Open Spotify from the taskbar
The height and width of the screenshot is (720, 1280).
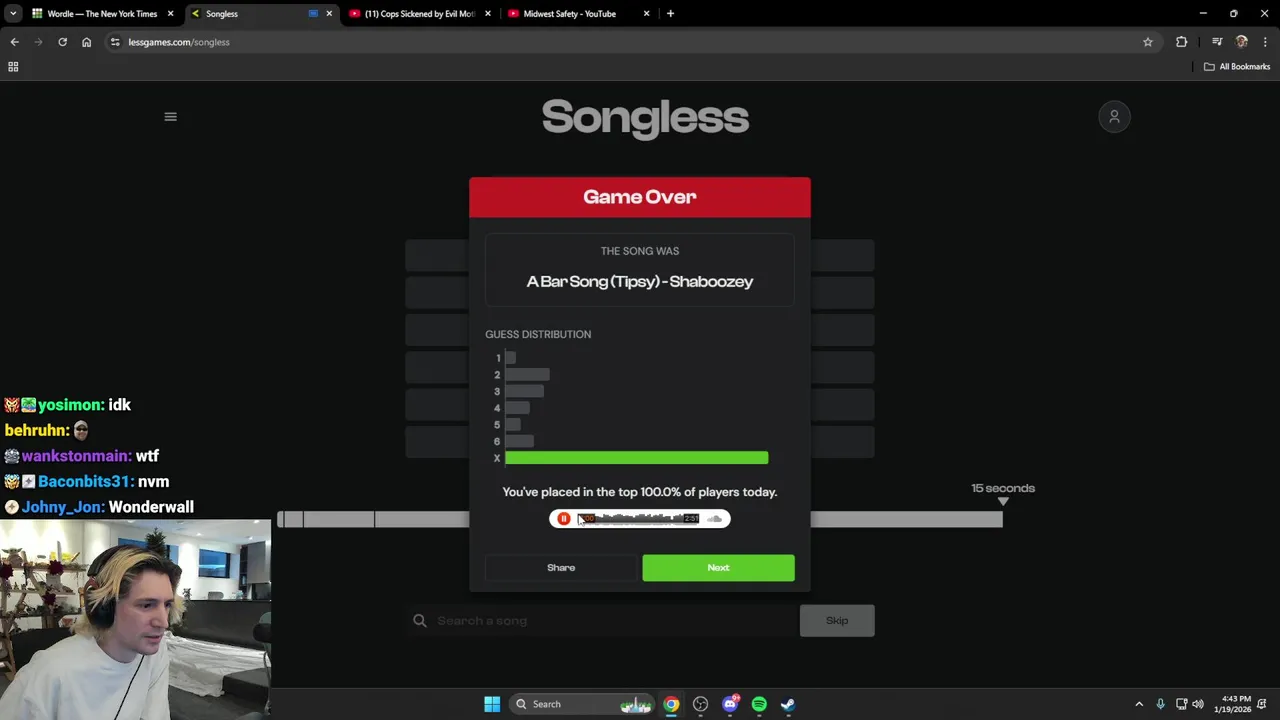coord(759,704)
